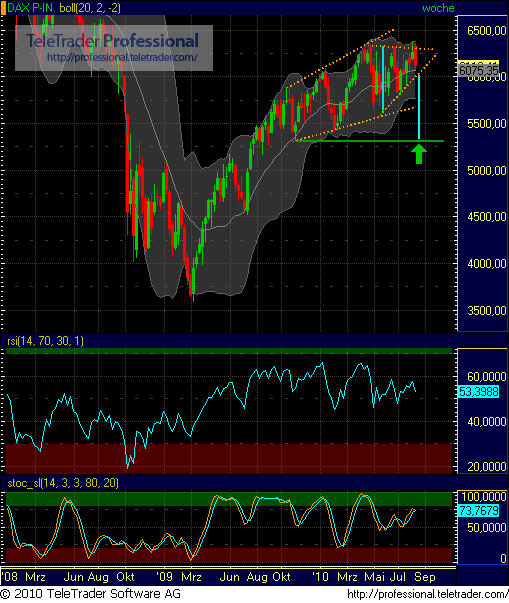Click the RSI 20,0000 axis label
This screenshot has width=509, height=603.
(487, 467)
